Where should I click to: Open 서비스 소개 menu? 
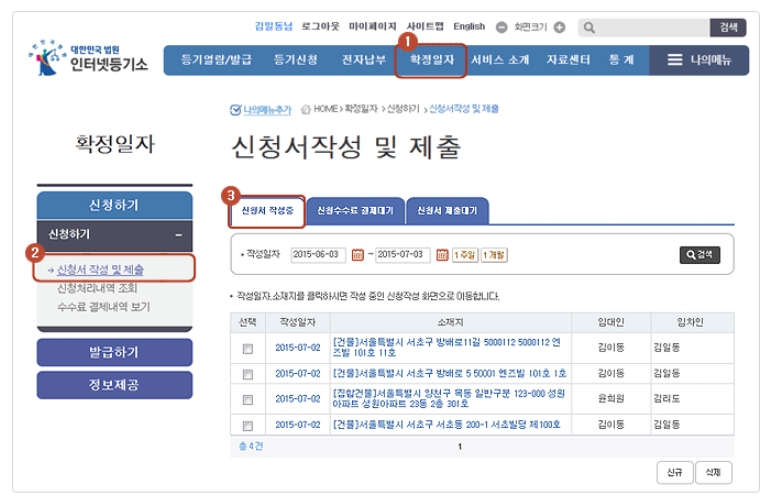coord(500,60)
